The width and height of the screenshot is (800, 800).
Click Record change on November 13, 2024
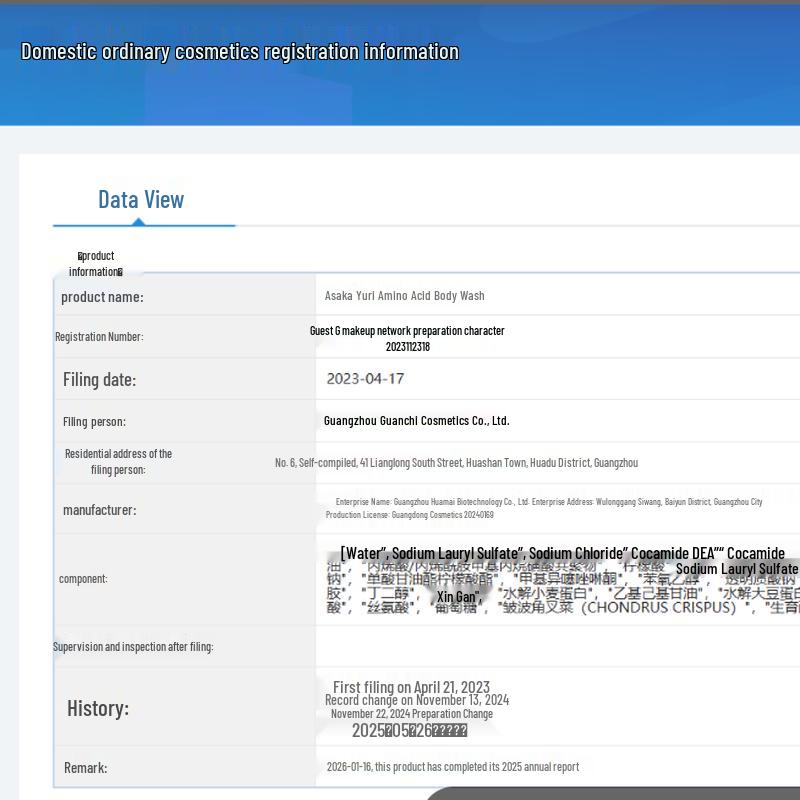(417, 700)
